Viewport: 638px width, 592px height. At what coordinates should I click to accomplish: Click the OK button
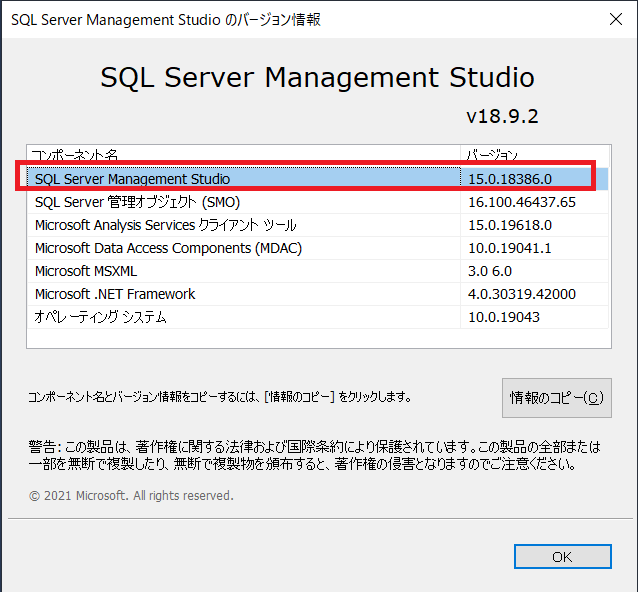tap(562, 556)
